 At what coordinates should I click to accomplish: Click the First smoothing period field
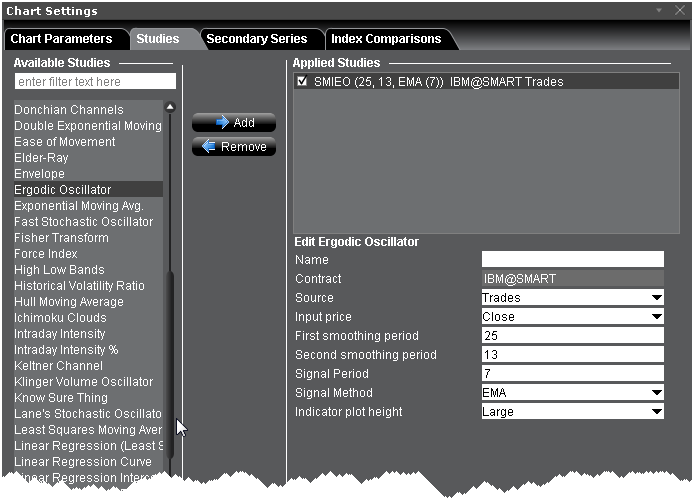[x=572, y=336]
